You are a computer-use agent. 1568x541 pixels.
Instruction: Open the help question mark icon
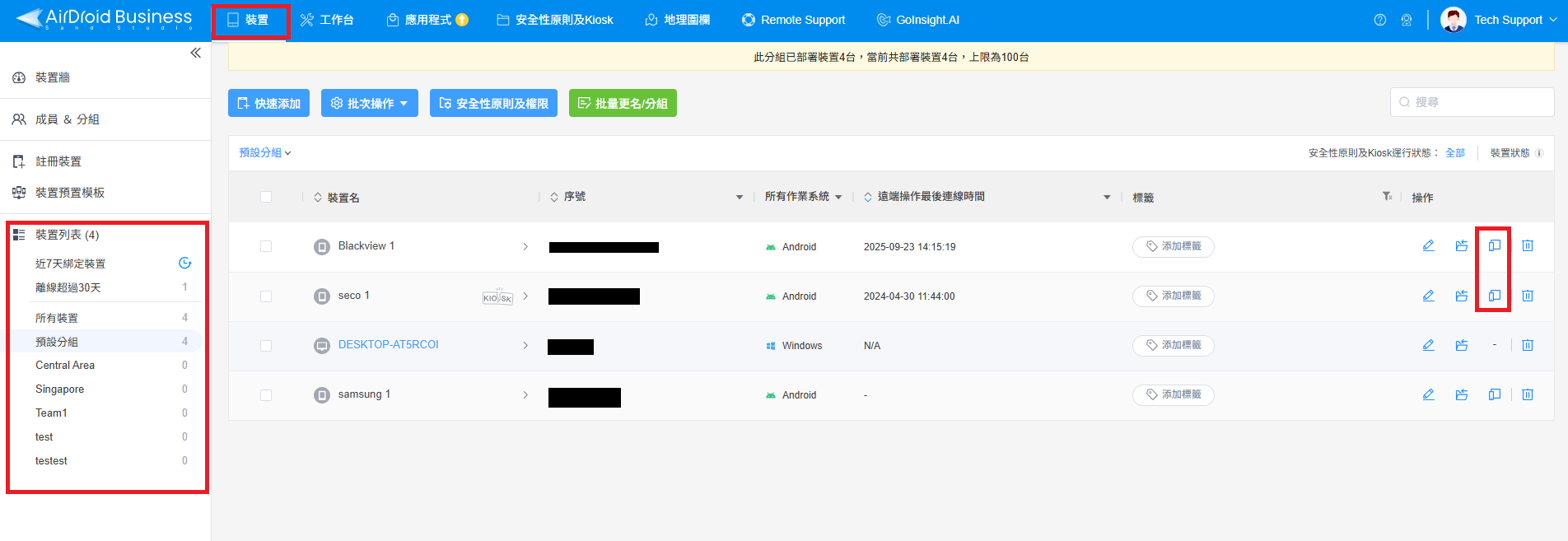click(x=1380, y=20)
